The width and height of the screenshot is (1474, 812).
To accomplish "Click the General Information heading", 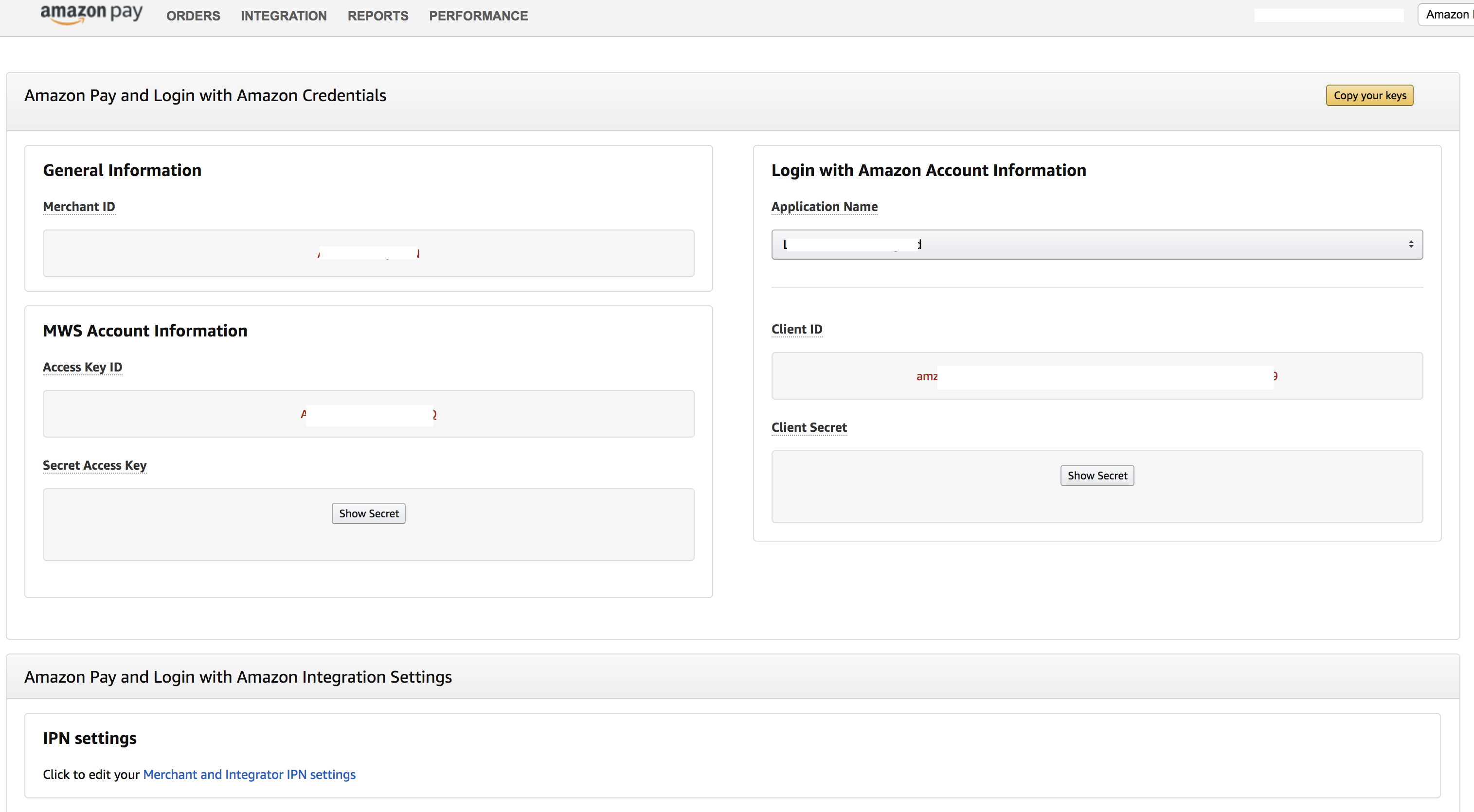I will click(x=122, y=170).
